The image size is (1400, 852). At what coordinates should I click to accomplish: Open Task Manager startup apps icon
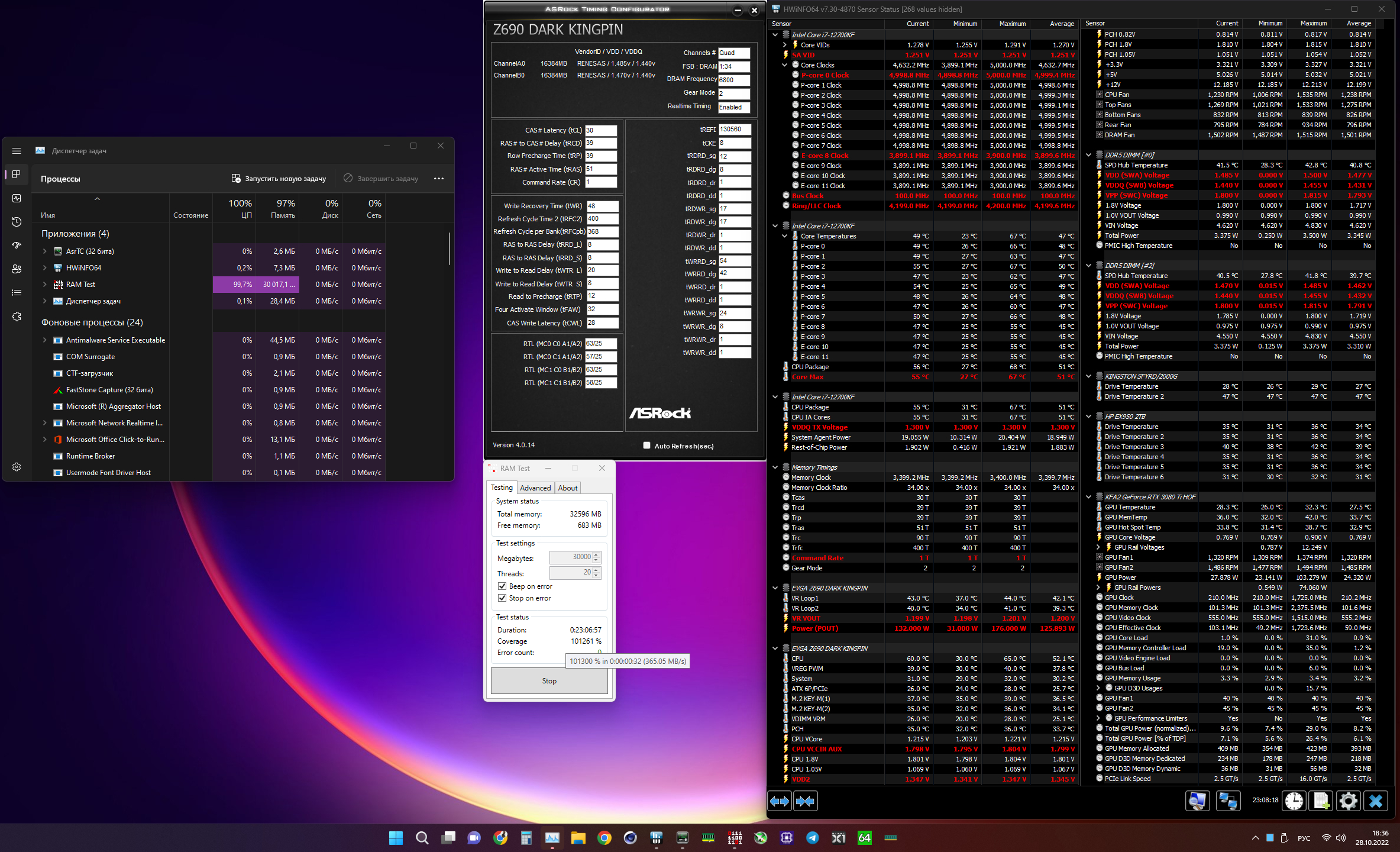pyautogui.click(x=17, y=245)
